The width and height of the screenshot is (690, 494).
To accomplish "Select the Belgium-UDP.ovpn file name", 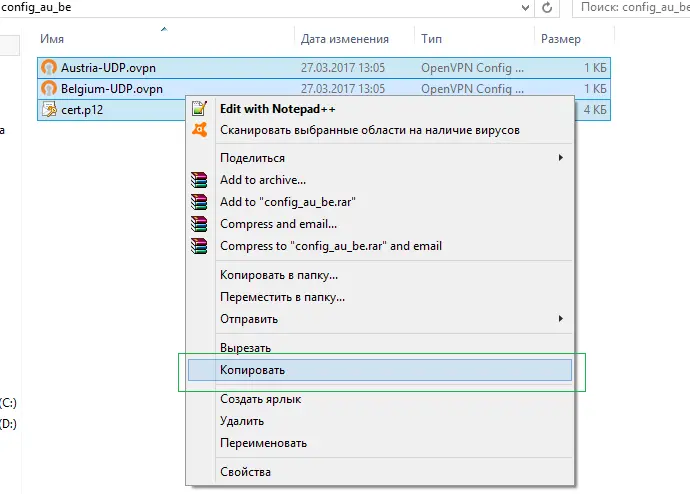I will pos(112,89).
